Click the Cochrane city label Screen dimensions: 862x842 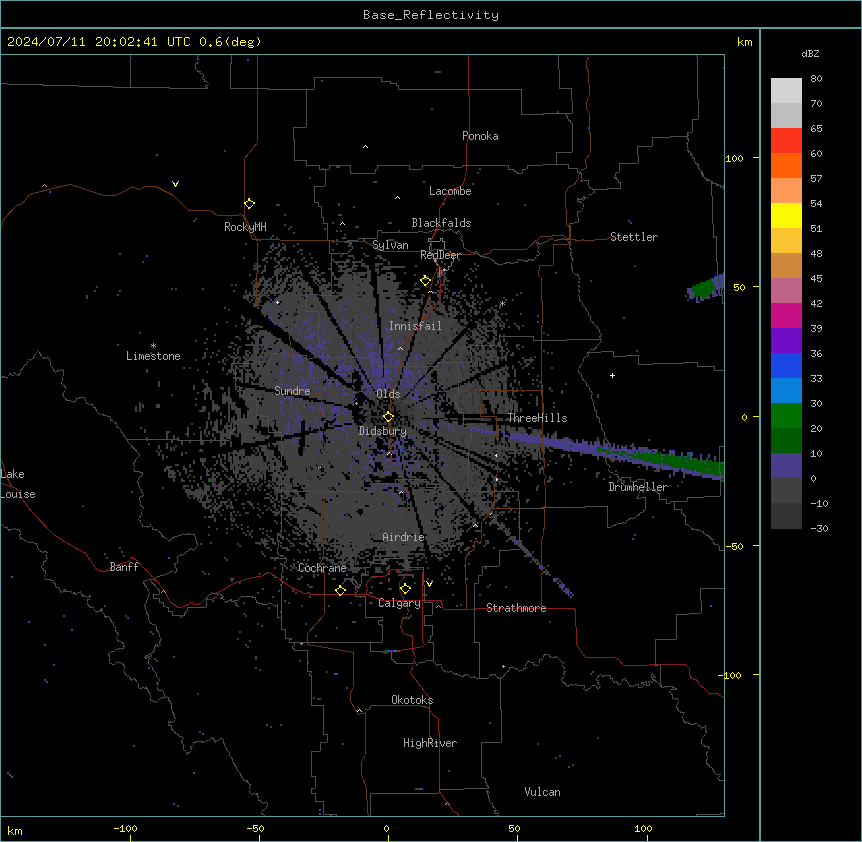coord(322,568)
